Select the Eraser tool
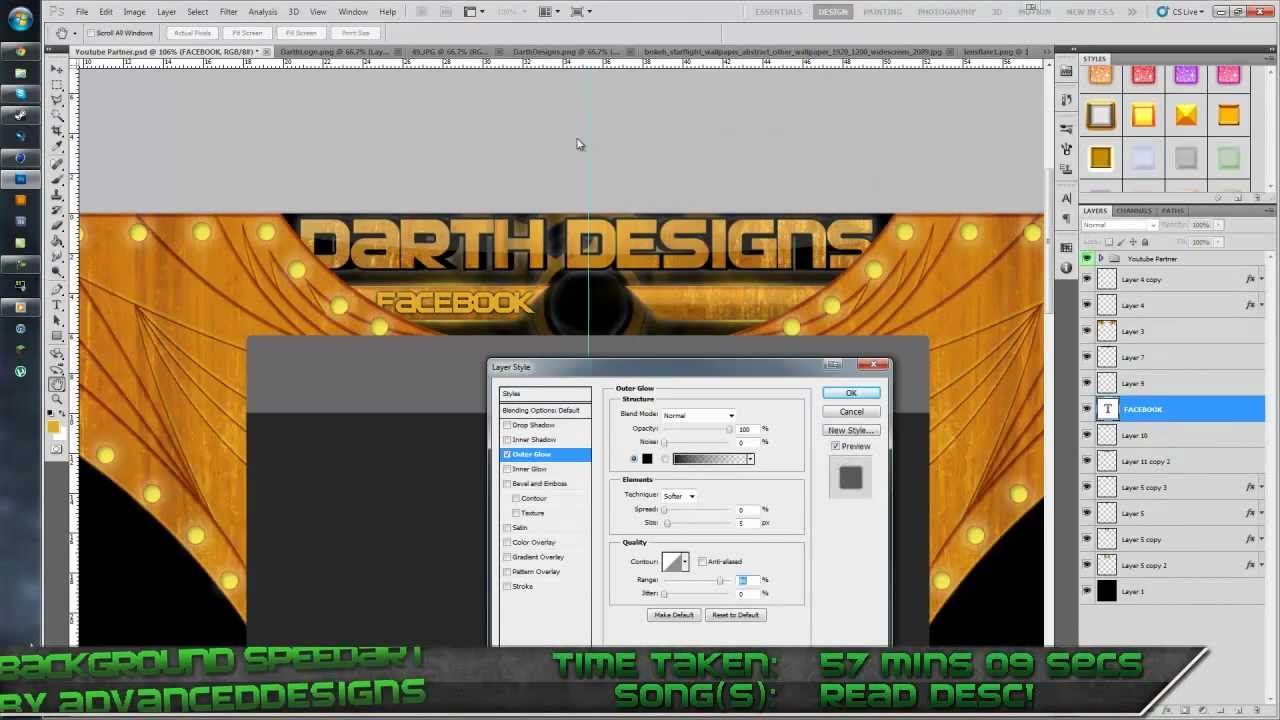Viewport: 1280px width, 720px height. (x=57, y=226)
